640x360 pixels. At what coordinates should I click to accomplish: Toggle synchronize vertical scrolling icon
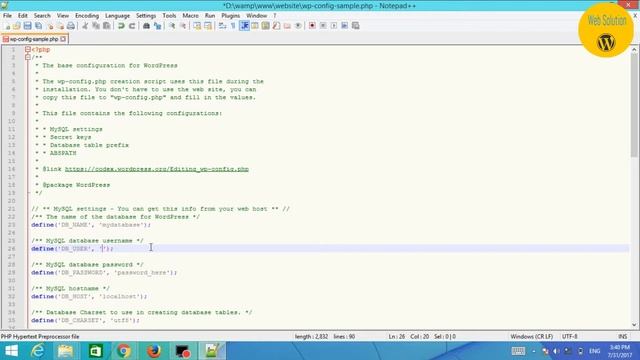coord(197,26)
